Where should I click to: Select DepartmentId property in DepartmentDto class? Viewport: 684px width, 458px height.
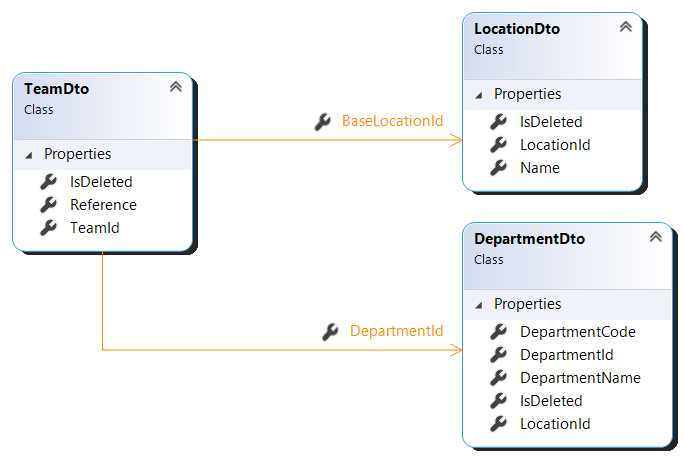(x=566, y=355)
